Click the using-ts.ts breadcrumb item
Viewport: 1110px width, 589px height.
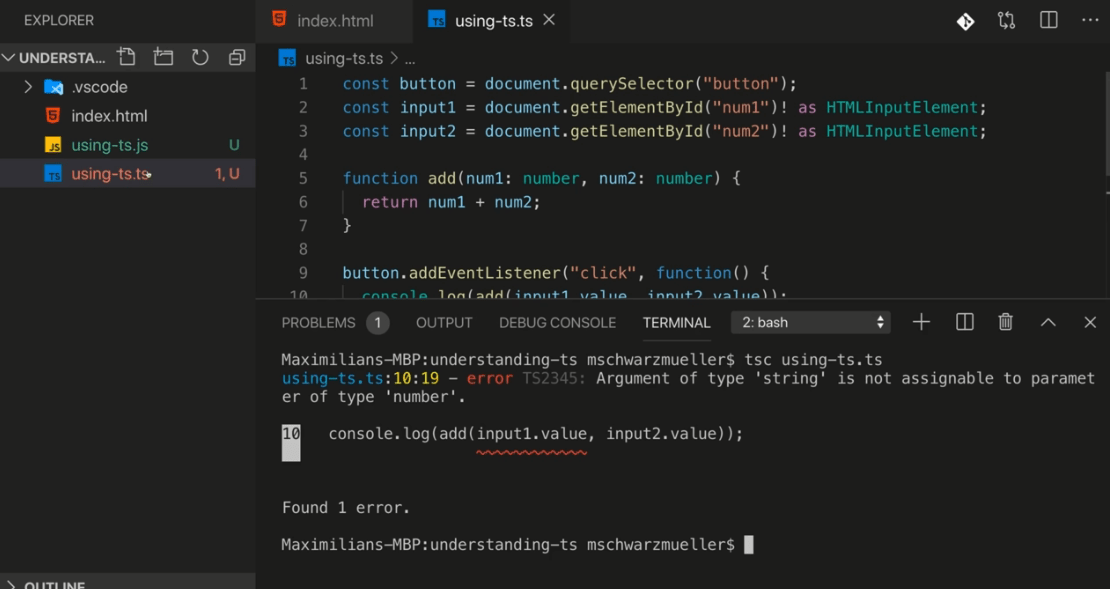[344, 59]
